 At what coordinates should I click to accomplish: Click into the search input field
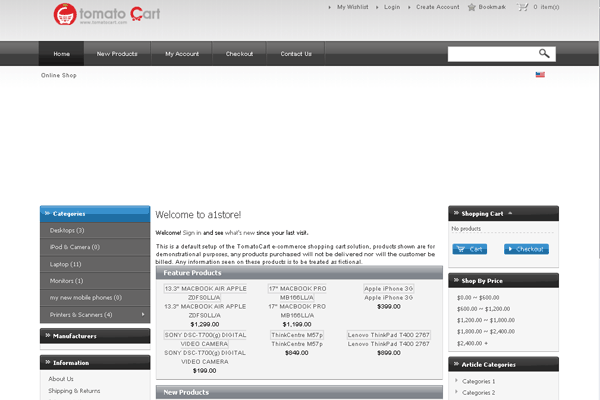pyautogui.click(x=490, y=53)
